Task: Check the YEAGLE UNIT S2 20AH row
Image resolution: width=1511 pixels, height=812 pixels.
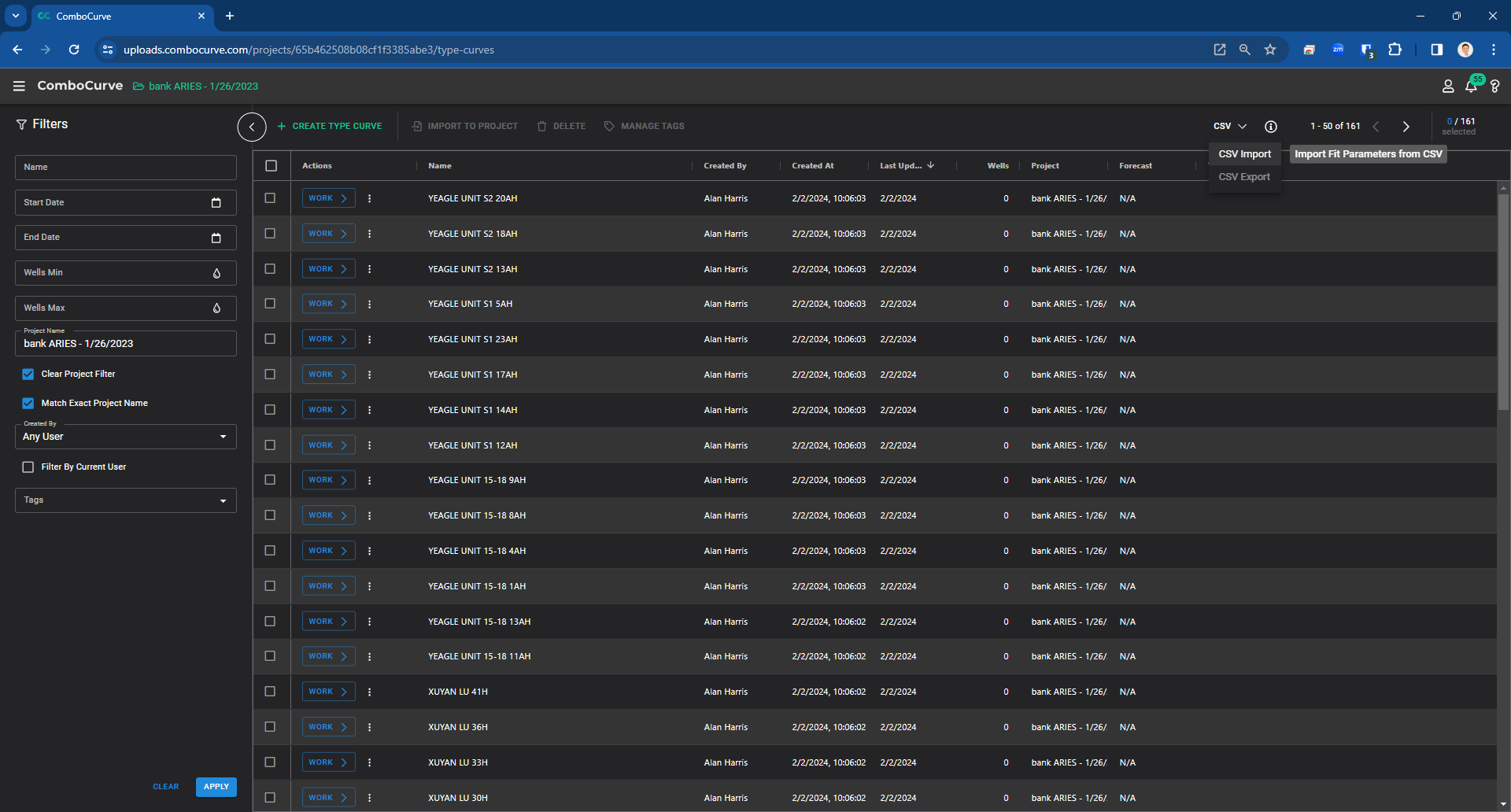Action: pos(270,198)
